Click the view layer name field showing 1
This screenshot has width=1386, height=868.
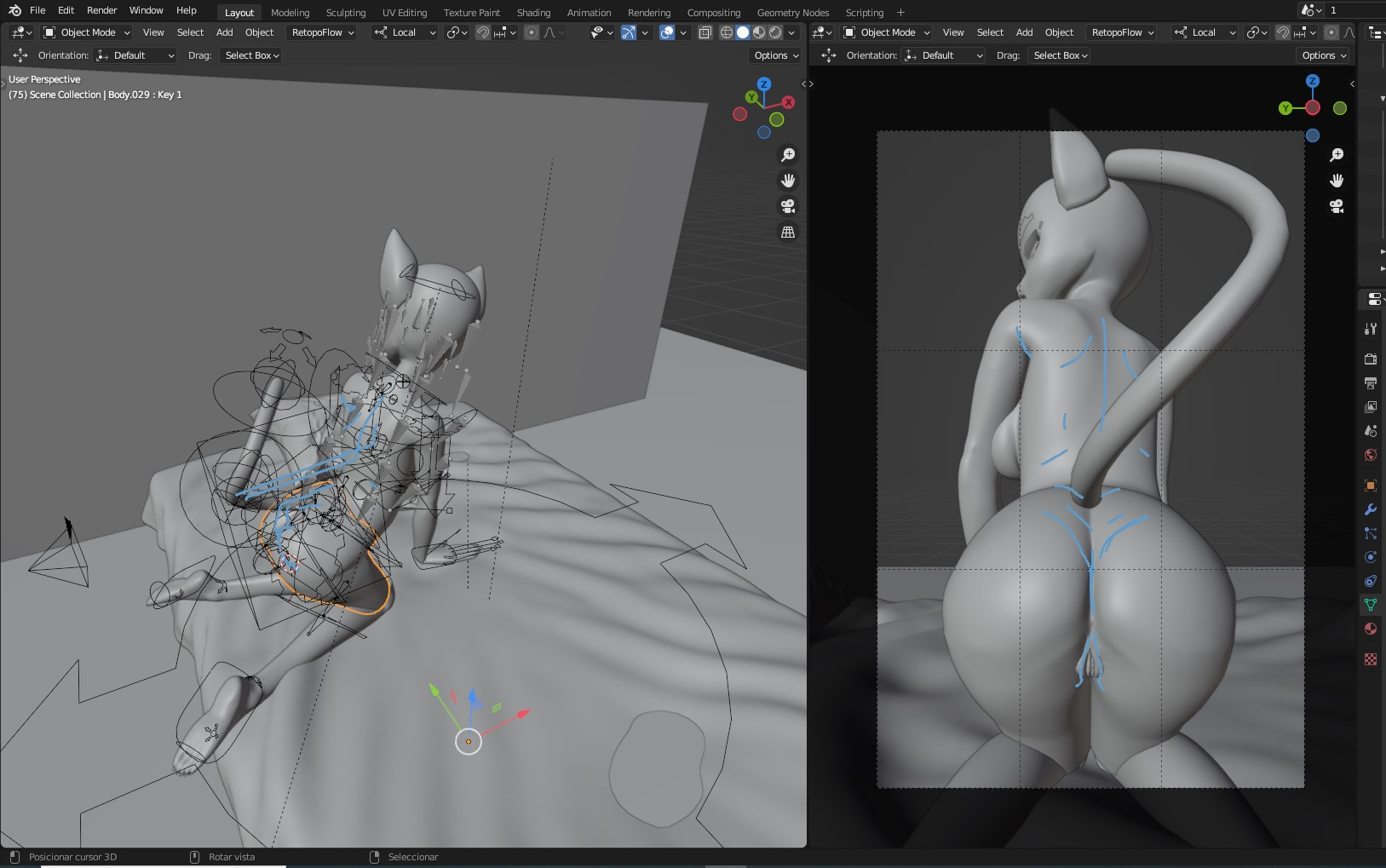click(1355, 10)
